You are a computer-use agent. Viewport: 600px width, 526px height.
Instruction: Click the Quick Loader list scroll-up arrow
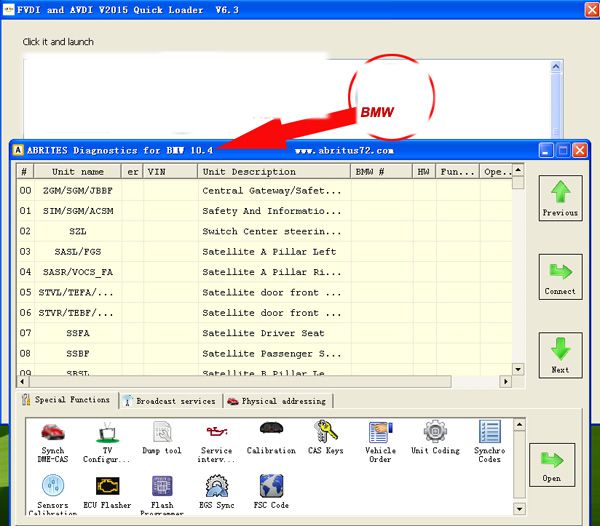pos(556,67)
